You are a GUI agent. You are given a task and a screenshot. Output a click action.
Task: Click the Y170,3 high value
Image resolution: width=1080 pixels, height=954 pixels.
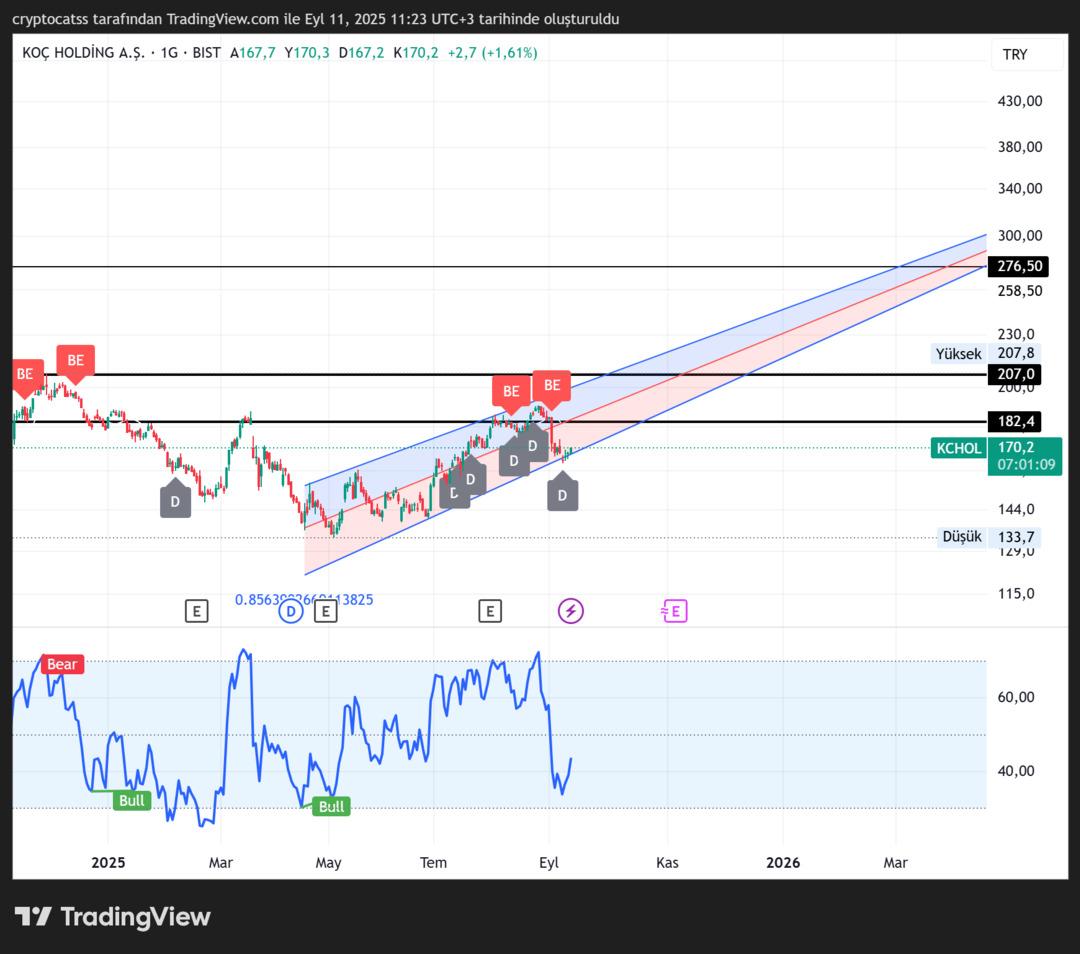pos(307,53)
